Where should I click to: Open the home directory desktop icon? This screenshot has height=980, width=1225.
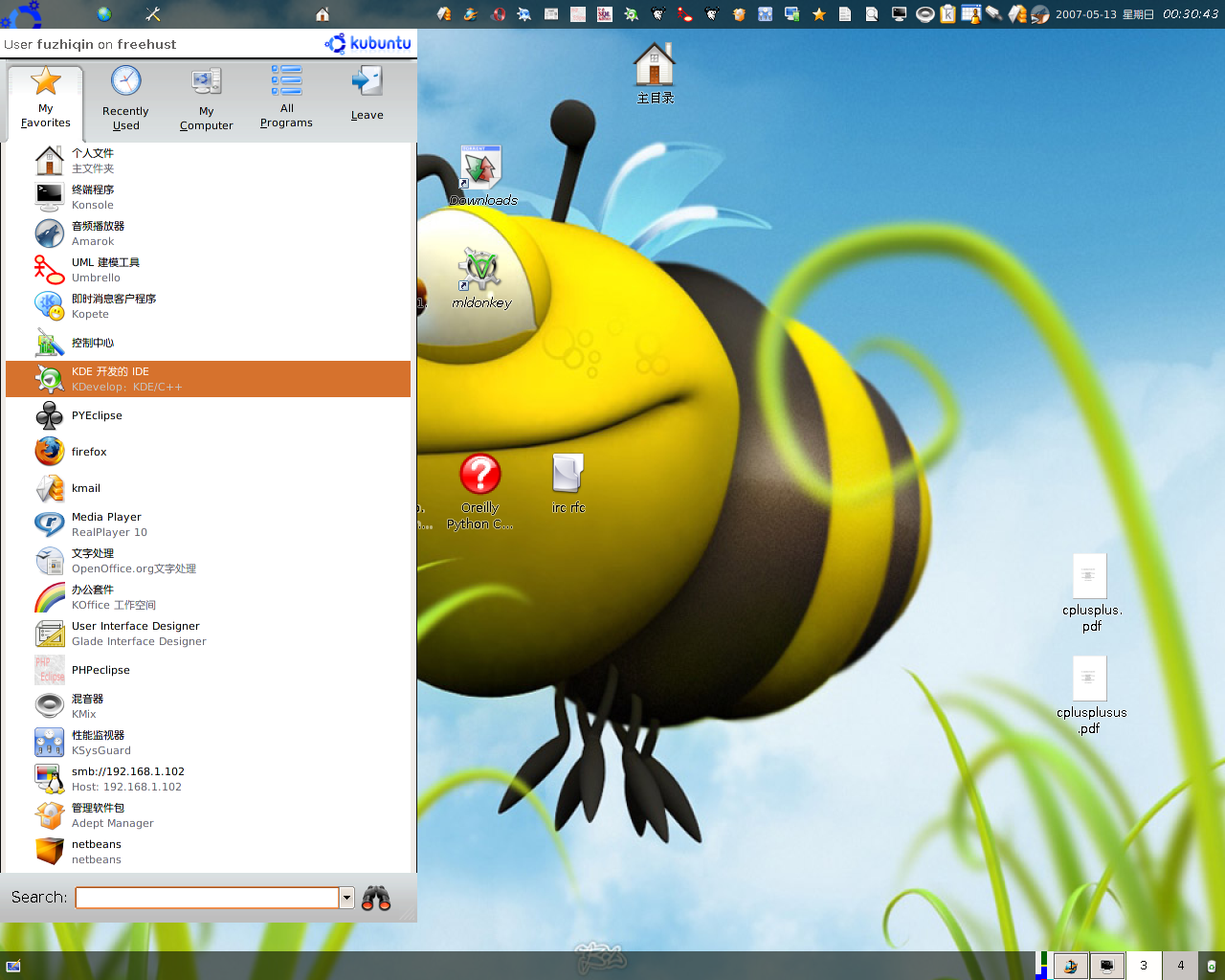pyautogui.click(x=655, y=74)
